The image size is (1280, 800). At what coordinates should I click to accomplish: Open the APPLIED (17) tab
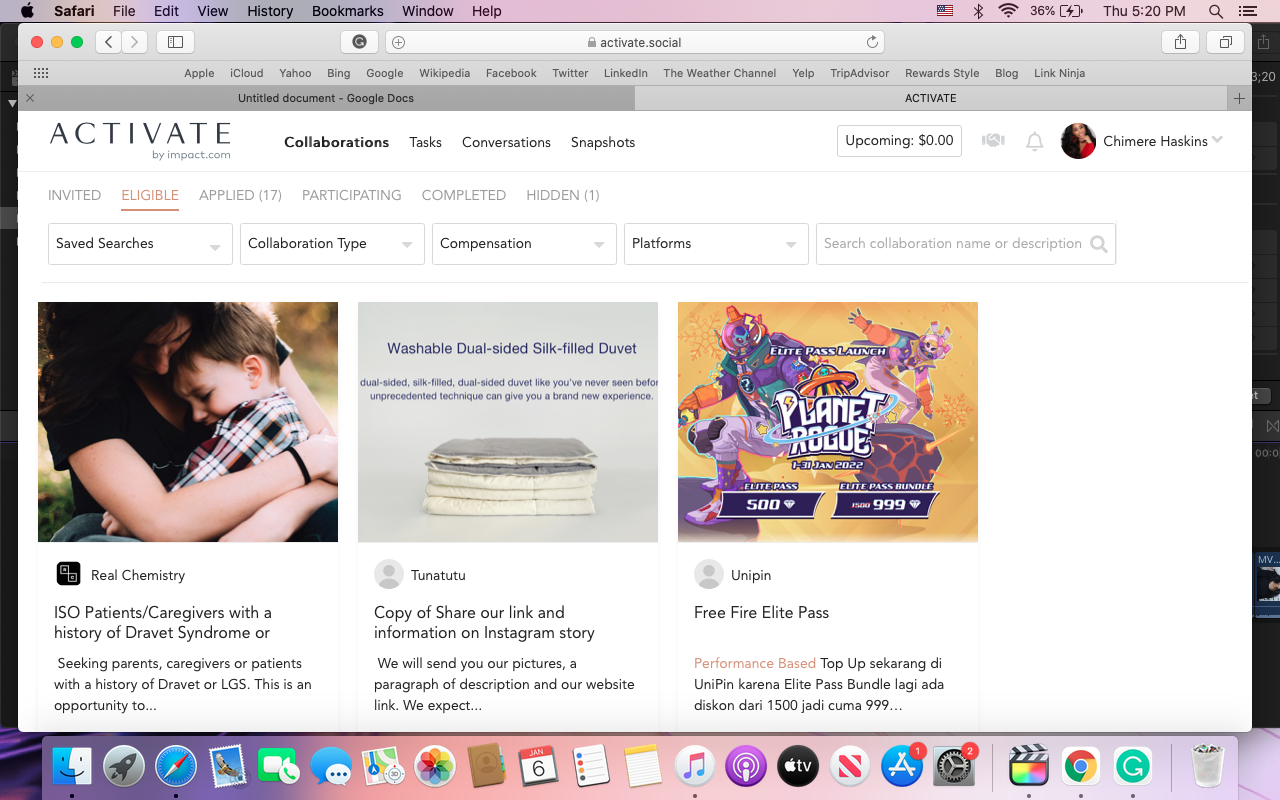(240, 195)
